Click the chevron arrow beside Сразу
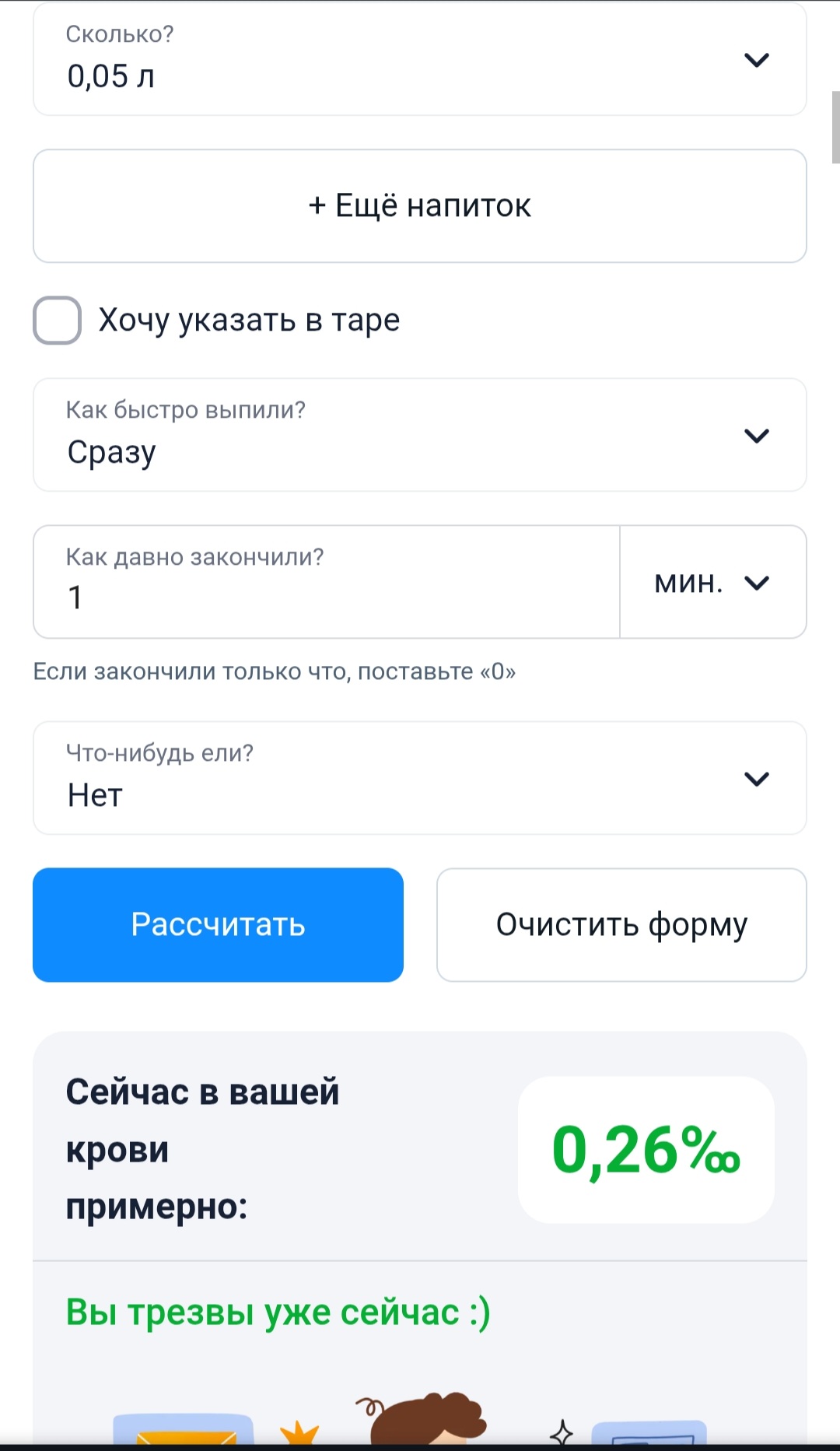The image size is (840, 1451). click(x=756, y=436)
